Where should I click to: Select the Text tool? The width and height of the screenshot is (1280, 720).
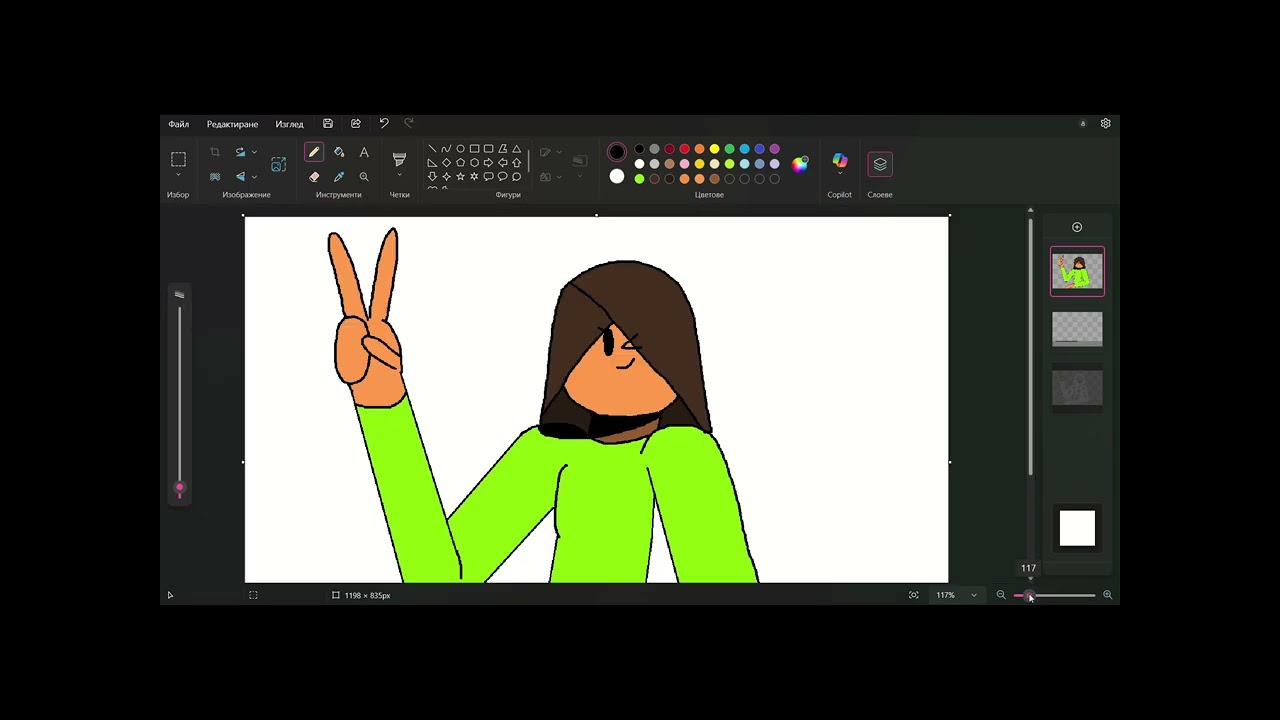point(364,152)
